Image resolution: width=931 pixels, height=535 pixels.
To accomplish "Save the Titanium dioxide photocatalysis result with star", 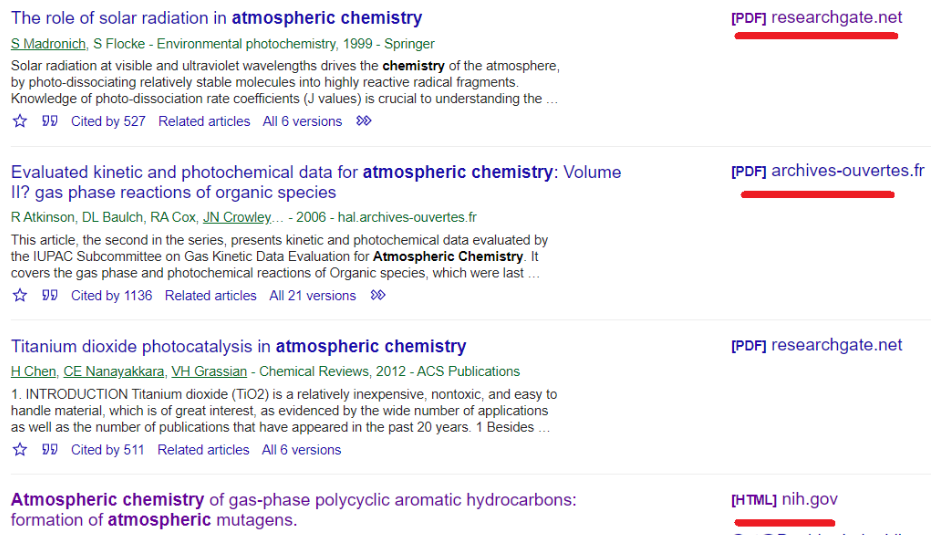I will click(x=20, y=449).
